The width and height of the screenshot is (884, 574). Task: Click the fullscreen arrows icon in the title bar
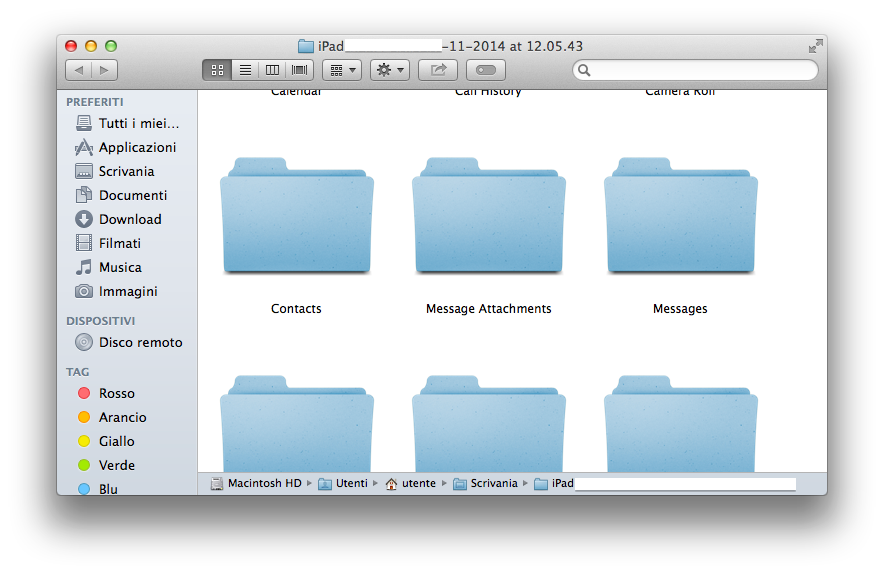pos(815,46)
